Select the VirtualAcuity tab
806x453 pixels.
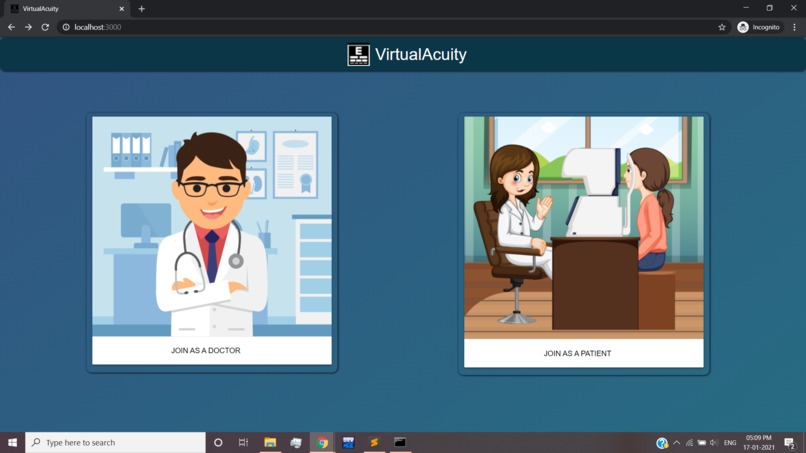coord(65,9)
